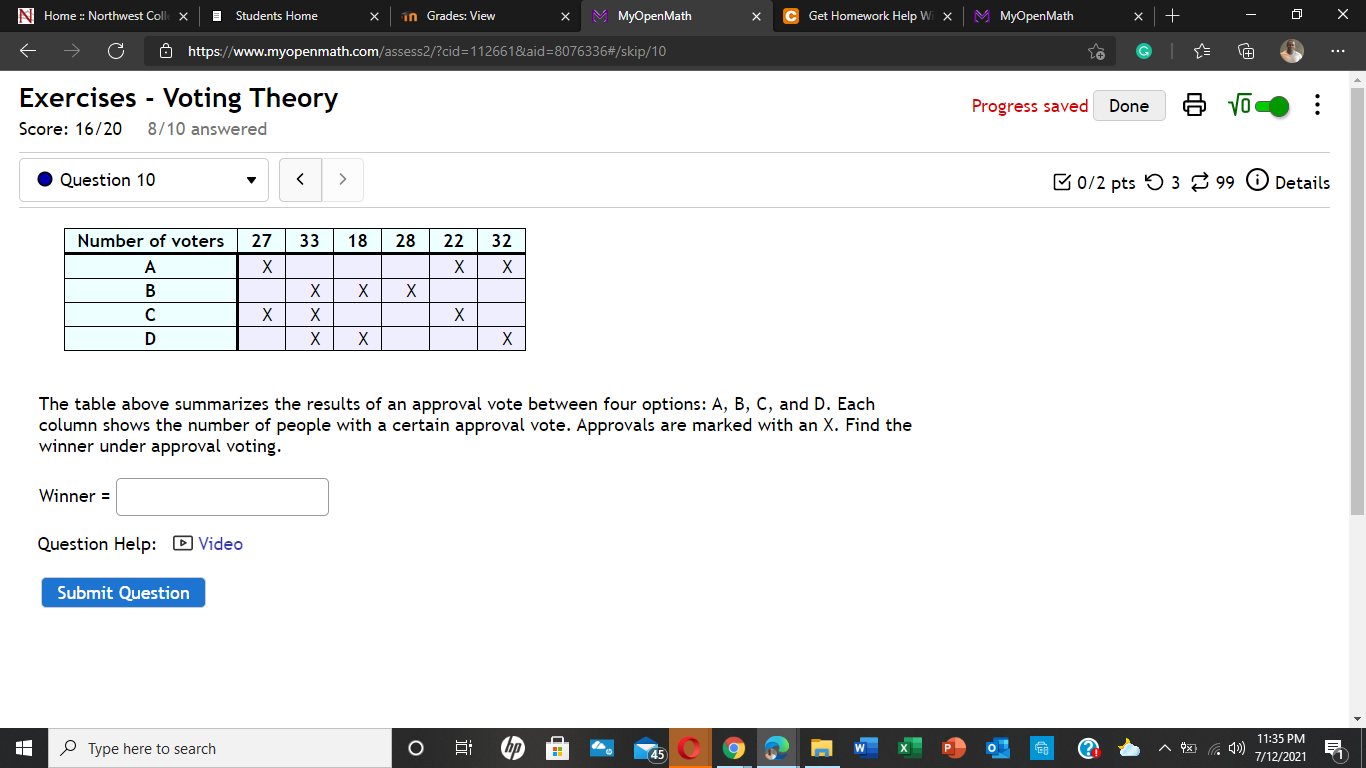Click the checkbox icon beside 0/2 pts
Screen dimensions: 1366x768
[1063, 181]
